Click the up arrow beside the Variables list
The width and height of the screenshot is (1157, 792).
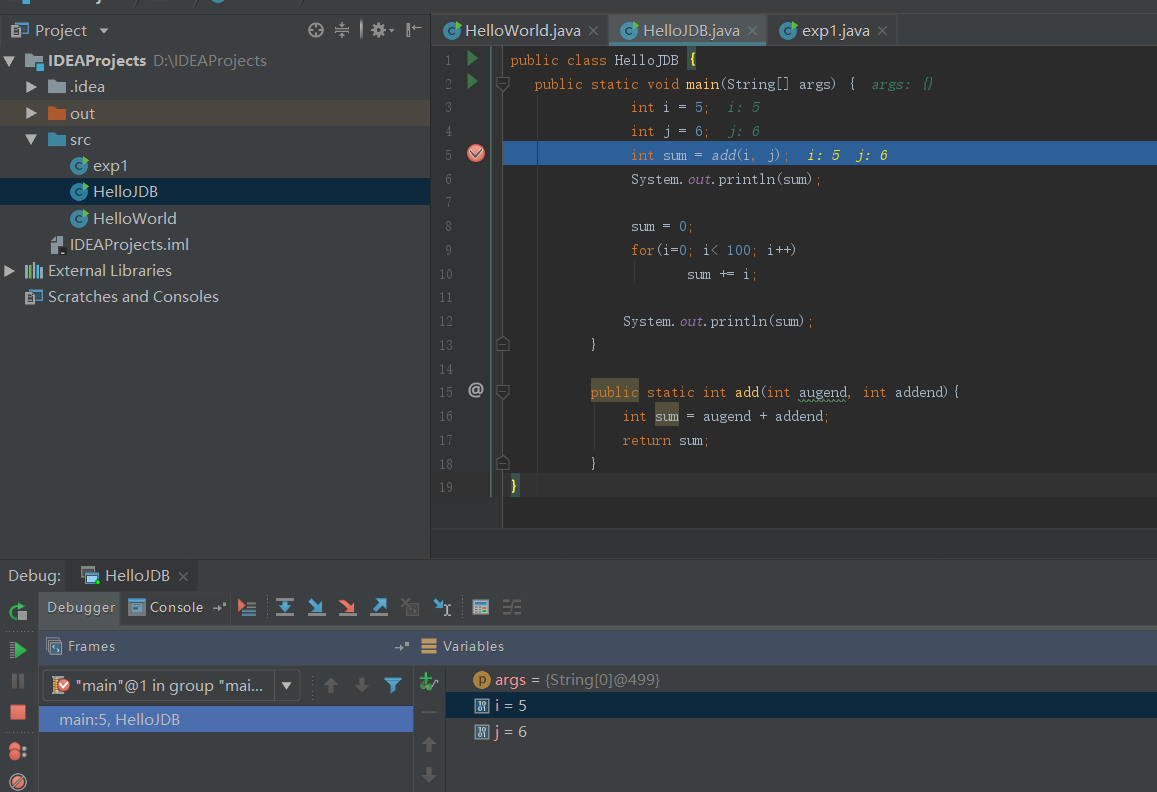coord(429,744)
